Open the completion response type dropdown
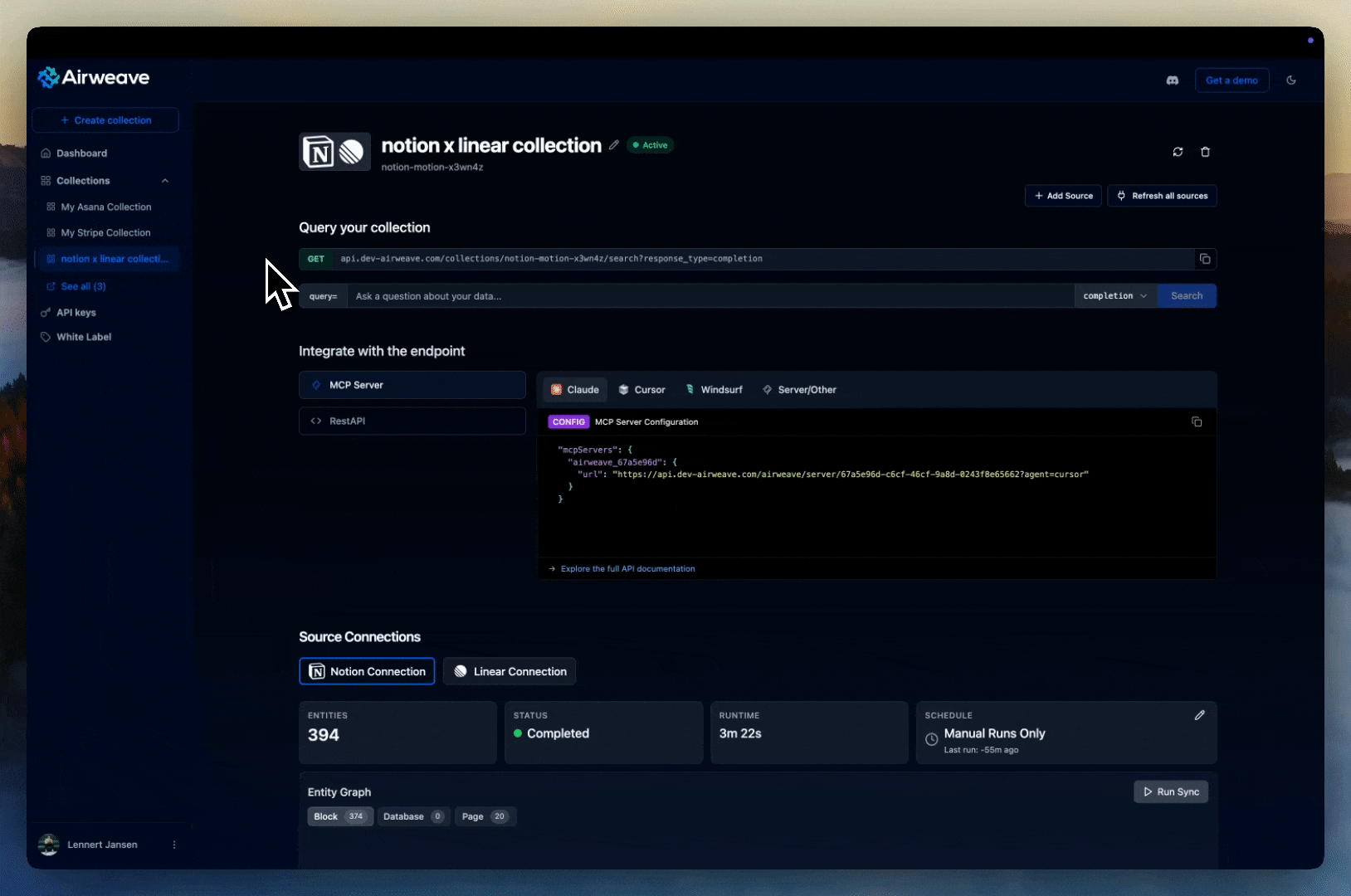This screenshot has height=896, width=1351. 1114,296
